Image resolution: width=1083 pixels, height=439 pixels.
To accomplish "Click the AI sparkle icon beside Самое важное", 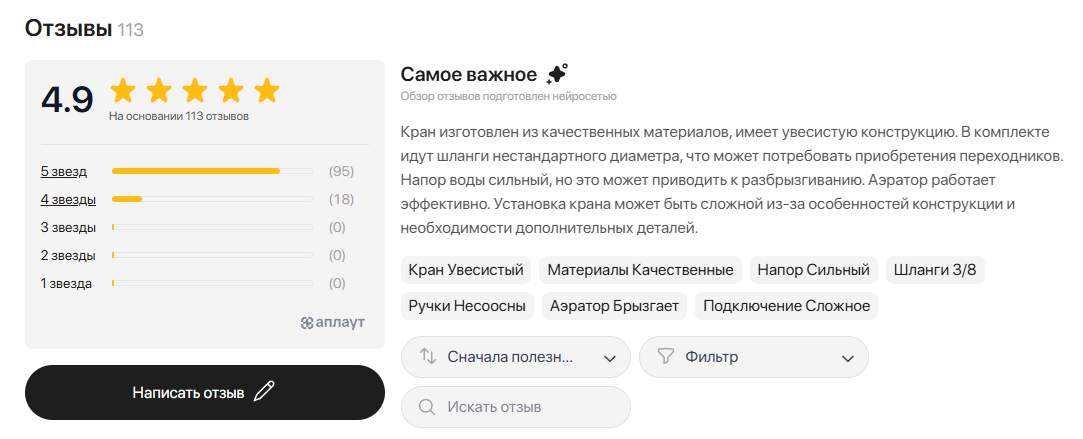I will 557,74.
